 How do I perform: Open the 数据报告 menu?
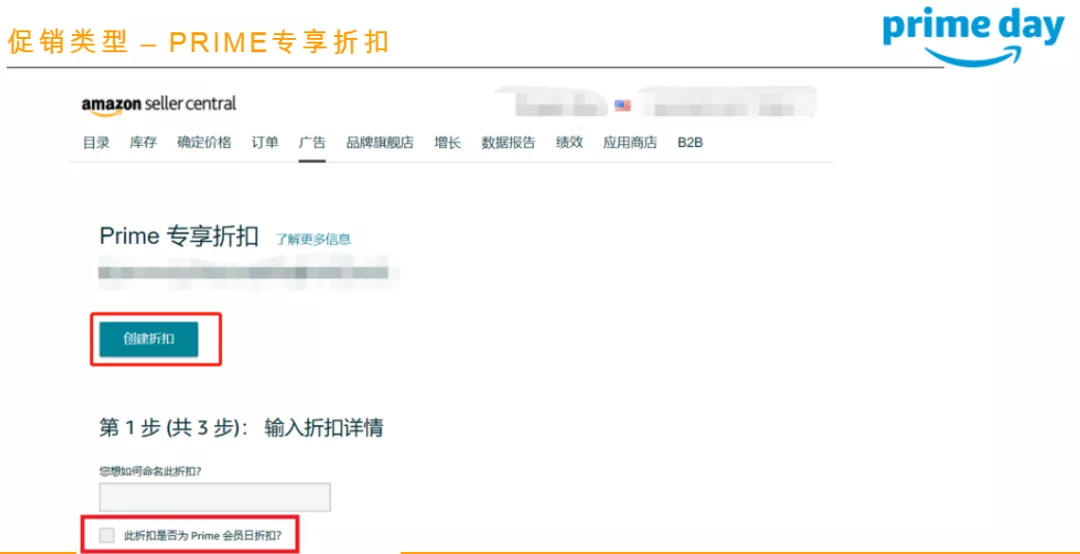[x=508, y=143]
